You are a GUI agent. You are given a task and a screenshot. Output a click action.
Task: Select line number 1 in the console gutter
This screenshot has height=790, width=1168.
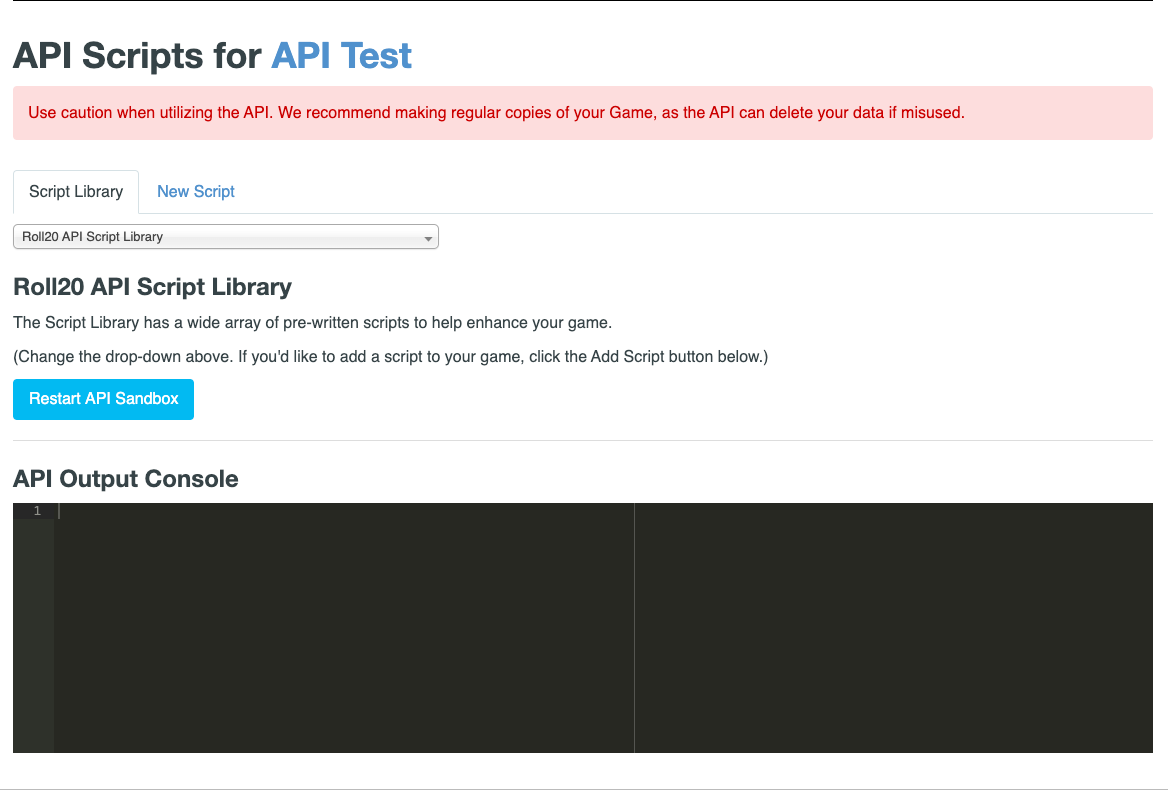[36, 511]
